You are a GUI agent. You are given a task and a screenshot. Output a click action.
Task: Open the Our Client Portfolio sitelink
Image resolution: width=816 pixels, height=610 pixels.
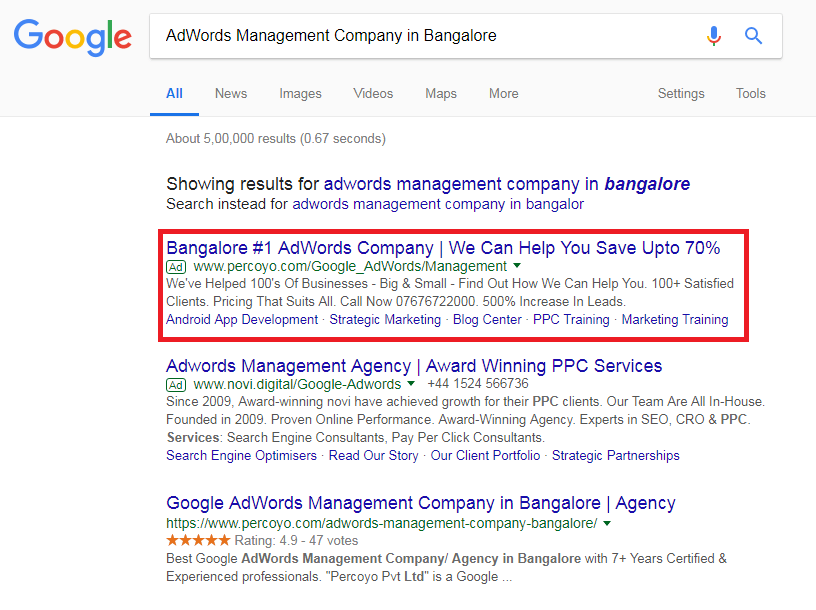(485, 456)
